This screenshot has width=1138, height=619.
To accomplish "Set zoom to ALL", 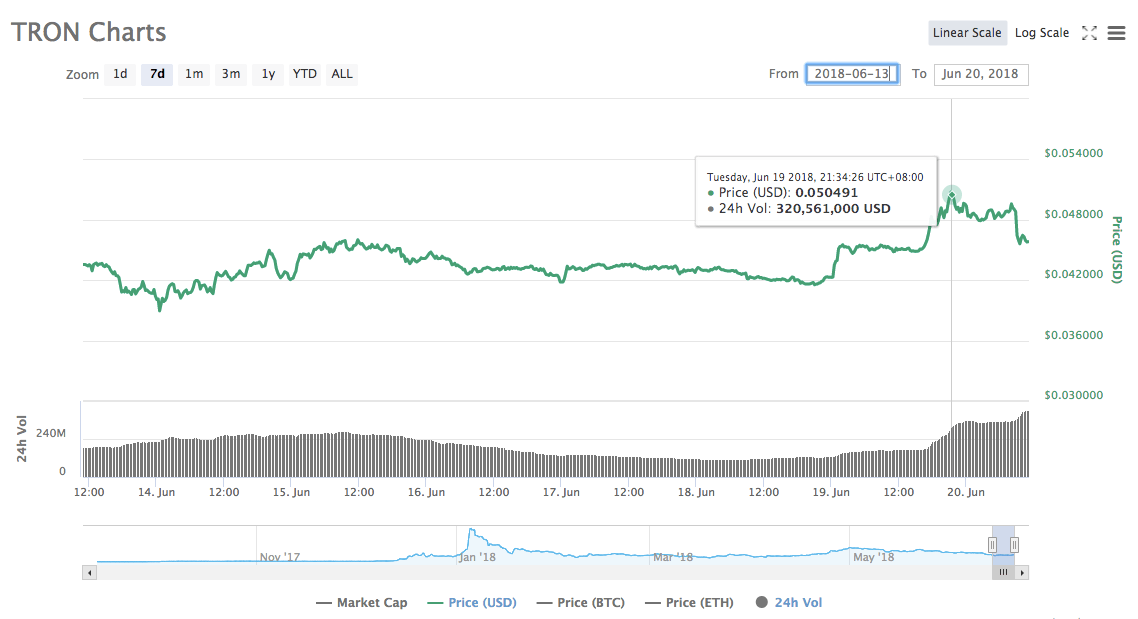I will [x=342, y=74].
